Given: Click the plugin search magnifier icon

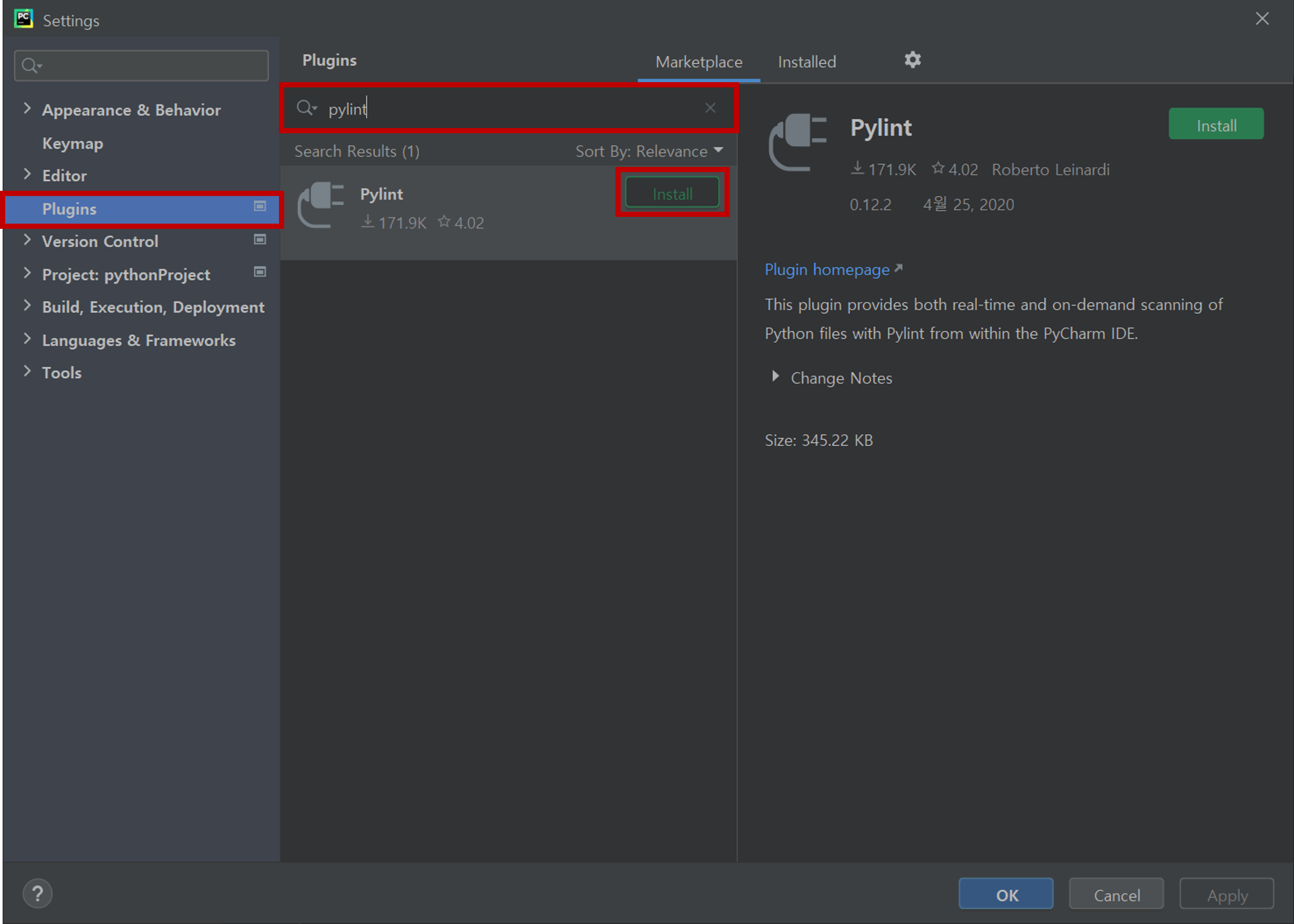Looking at the screenshot, I should click(x=306, y=108).
